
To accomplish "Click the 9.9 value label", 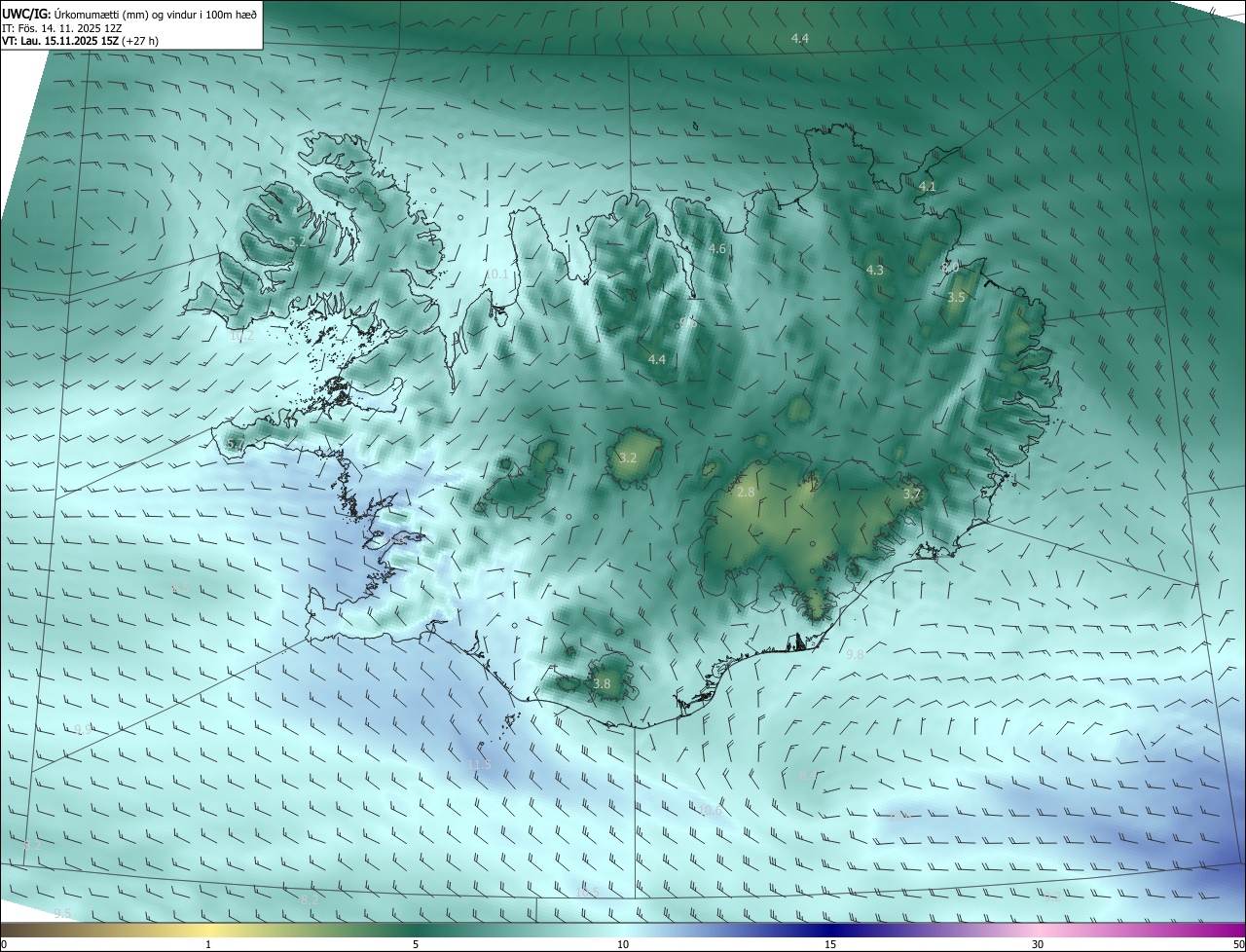I will click(x=83, y=729).
